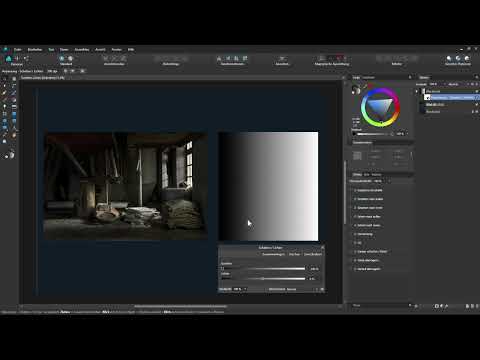This screenshot has height=360, width=480.
Task: Switch to the Ebenen tab
Action: tap(424, 77)
